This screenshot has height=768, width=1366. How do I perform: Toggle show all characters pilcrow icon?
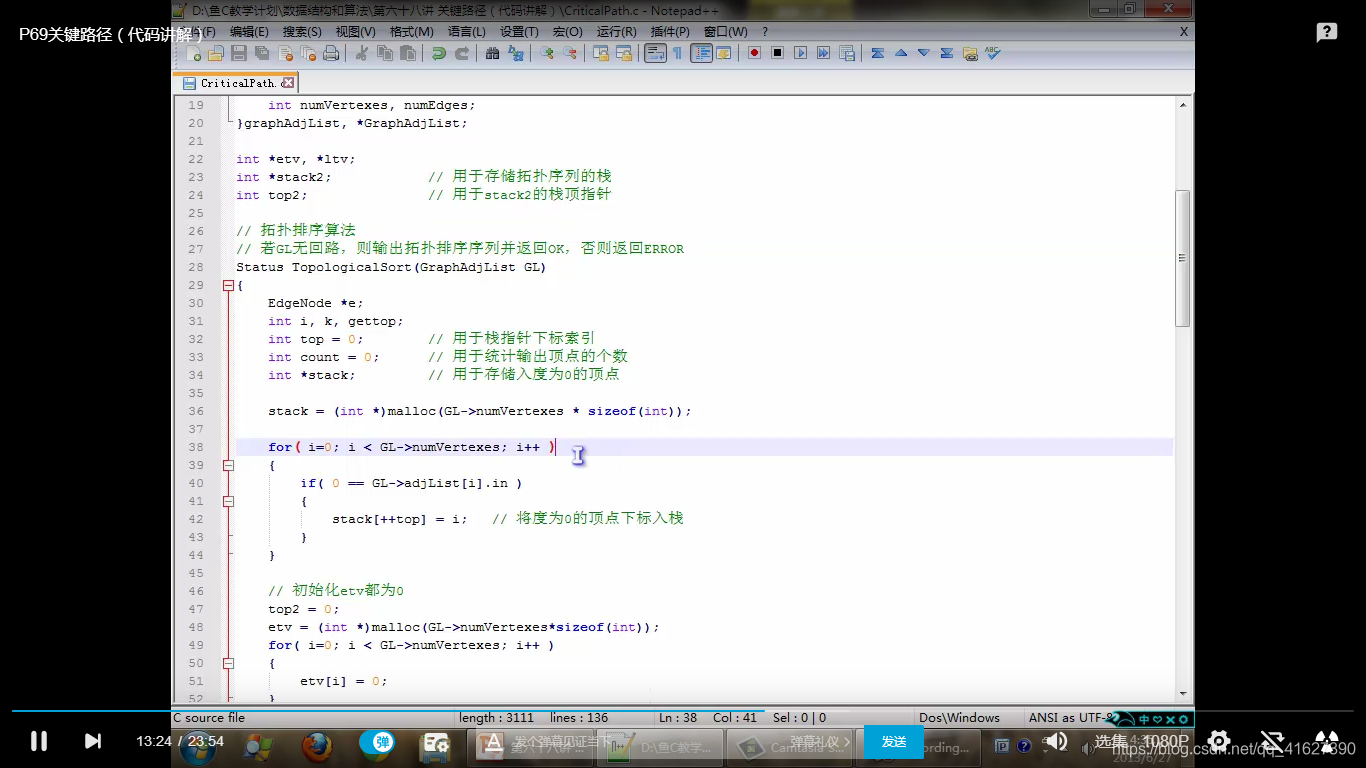click(x=677, y=53)
